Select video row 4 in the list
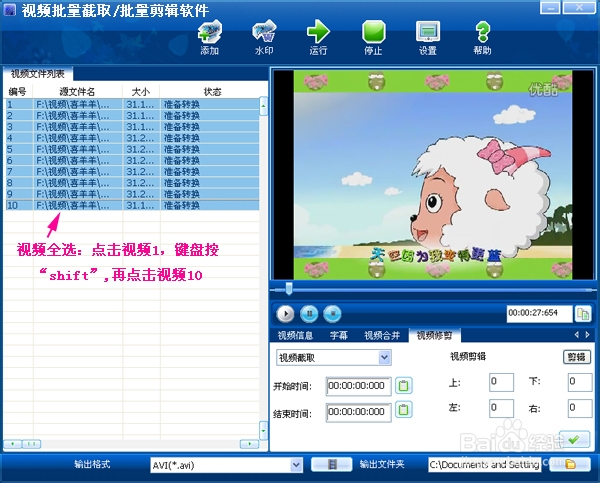Viewport: 600px width, 483px height. (132, 138)
